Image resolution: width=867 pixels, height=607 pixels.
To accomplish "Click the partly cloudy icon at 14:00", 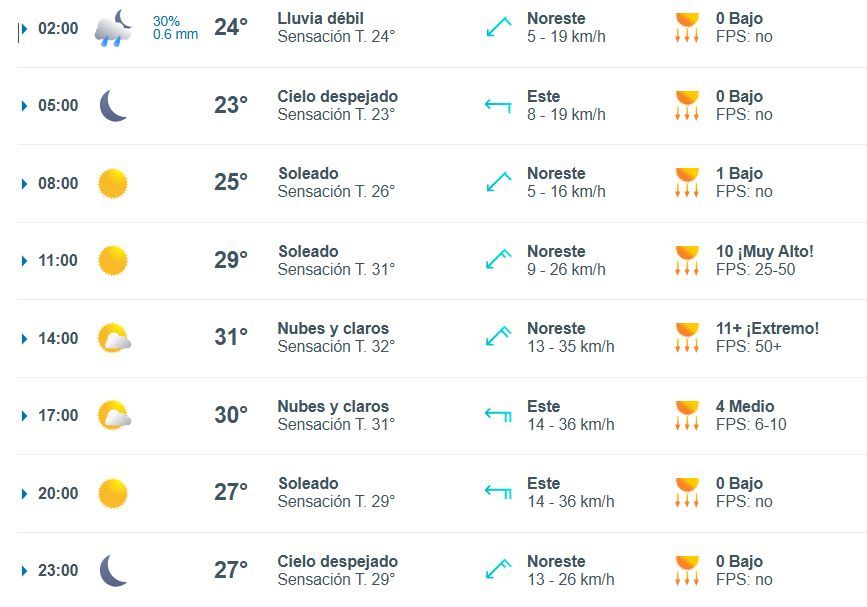I will pos(114,338).
